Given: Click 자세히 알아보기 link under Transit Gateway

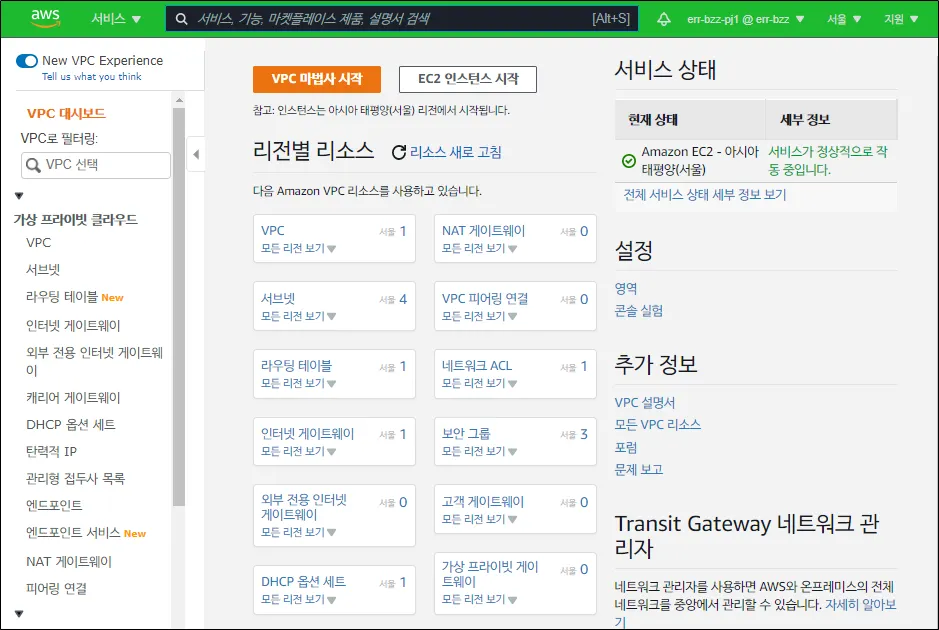Looking at the screenshot, I should pyautogui.click(x=861, y=605).
